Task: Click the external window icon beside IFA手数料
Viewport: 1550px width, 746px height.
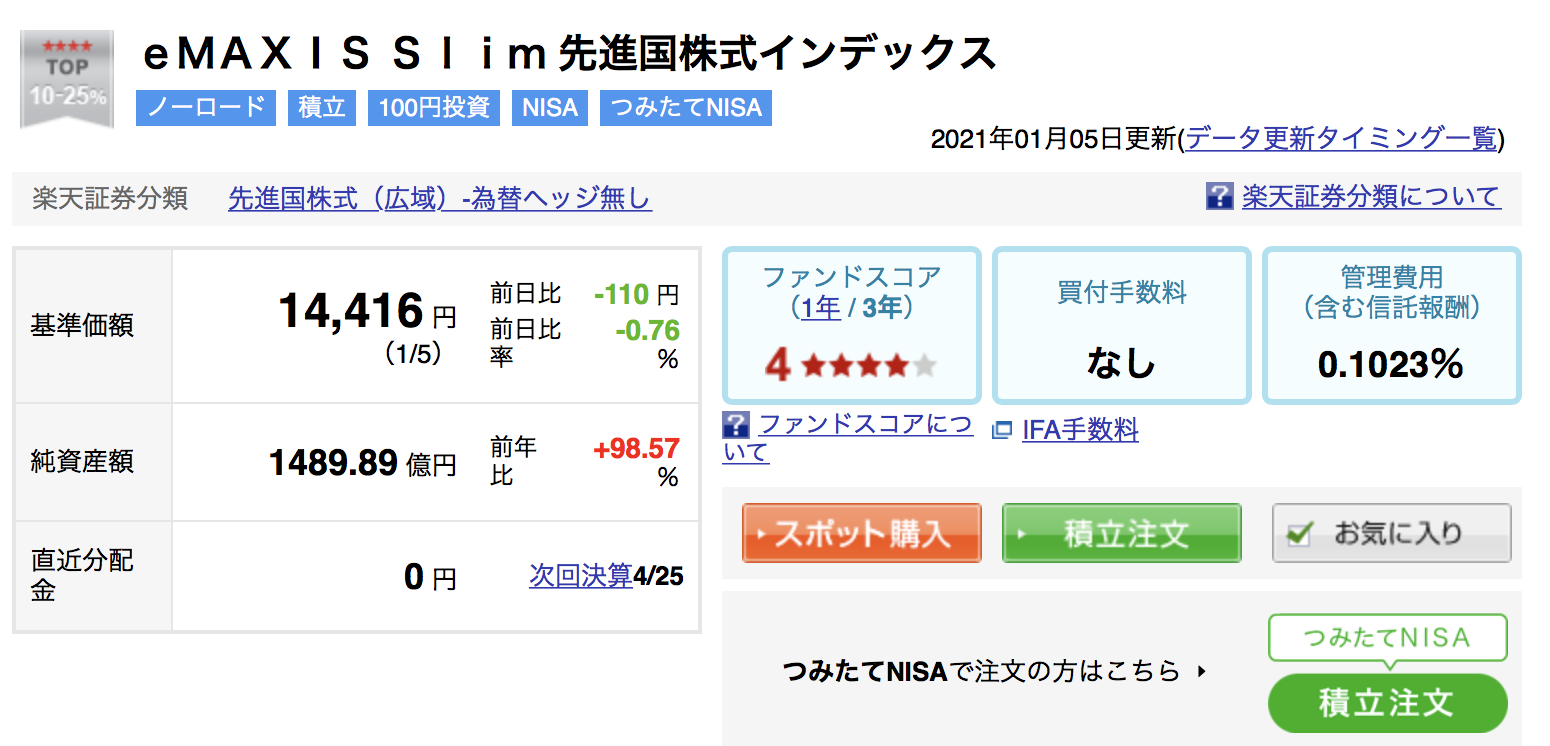Action: click(1002, 431)
